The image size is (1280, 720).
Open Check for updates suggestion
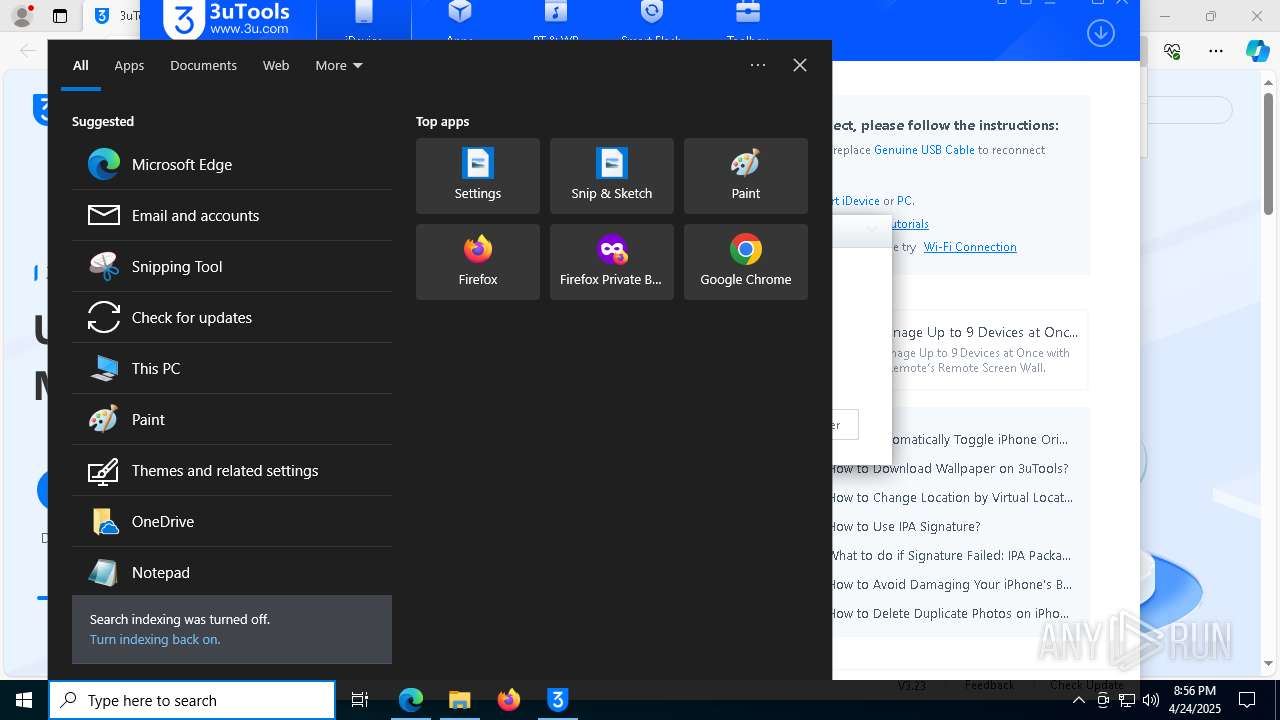[232, 317]
